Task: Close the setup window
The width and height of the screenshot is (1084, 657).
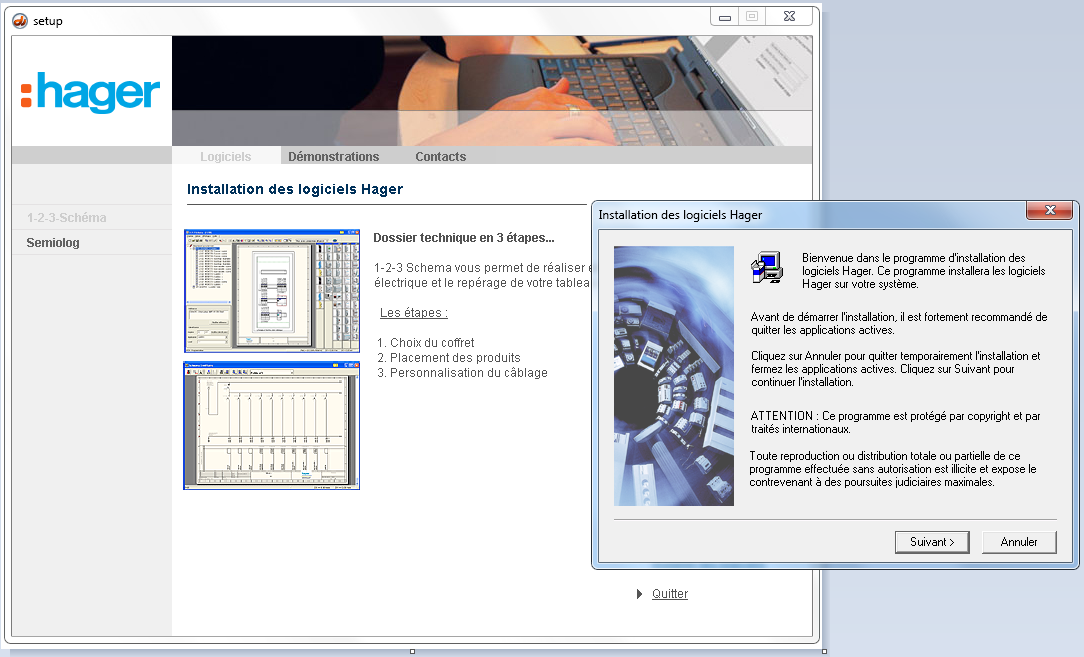Action: (789, 17)
